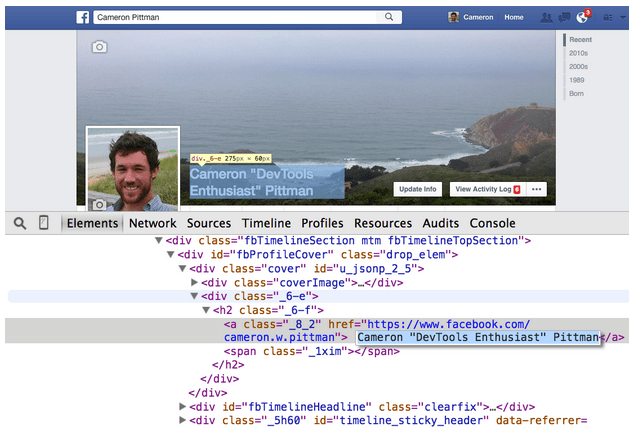
Task: Collapse the div class _6-e node
Action: coord(194,296)
